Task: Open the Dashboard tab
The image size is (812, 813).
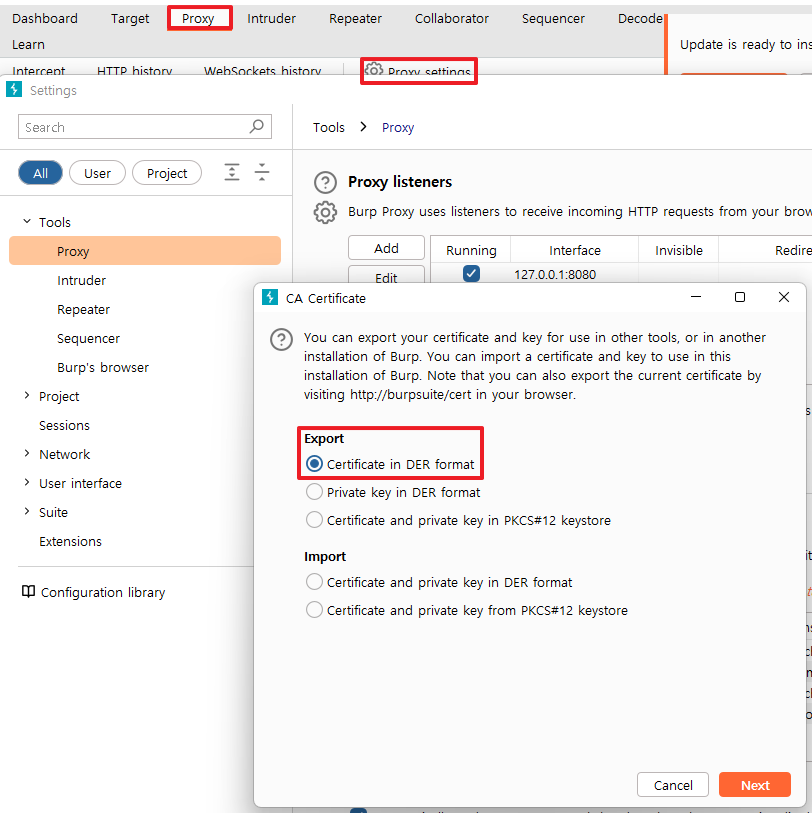Action: 45,18
